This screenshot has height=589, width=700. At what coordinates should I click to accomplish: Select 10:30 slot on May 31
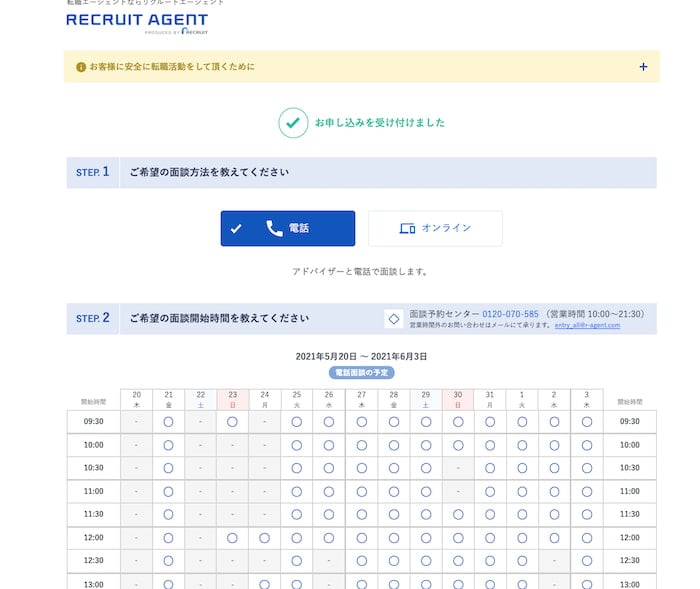tap(490, 468)
